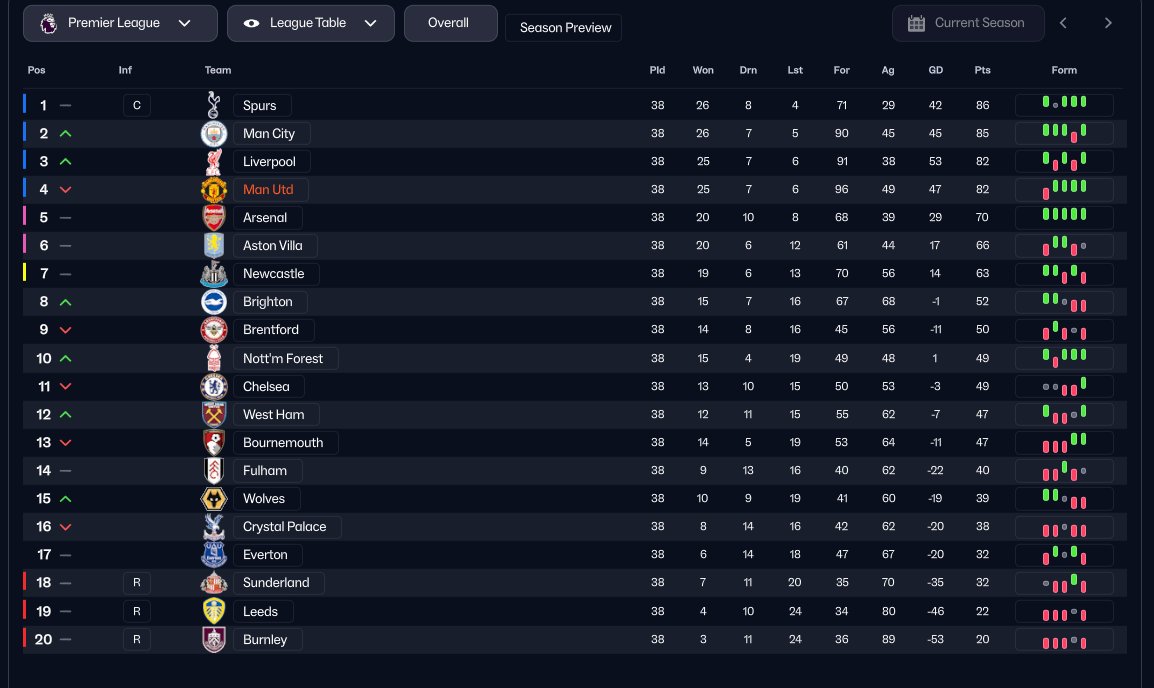The height and width of the screenshot is (688, 1154).
Task: Go to the next season arrow
Action: pos(1108,23)
